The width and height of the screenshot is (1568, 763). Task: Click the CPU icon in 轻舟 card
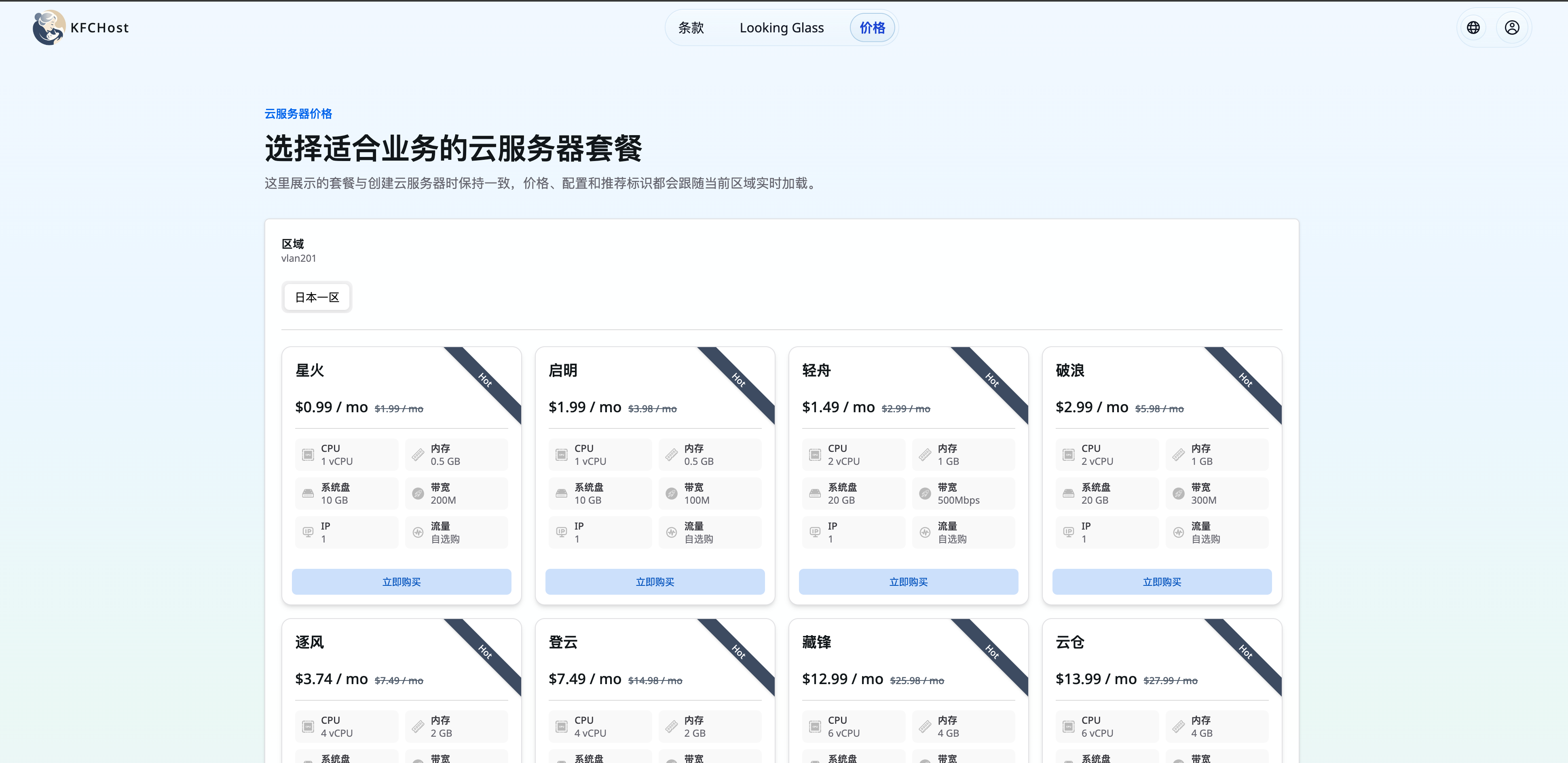[x=815, y=455]
